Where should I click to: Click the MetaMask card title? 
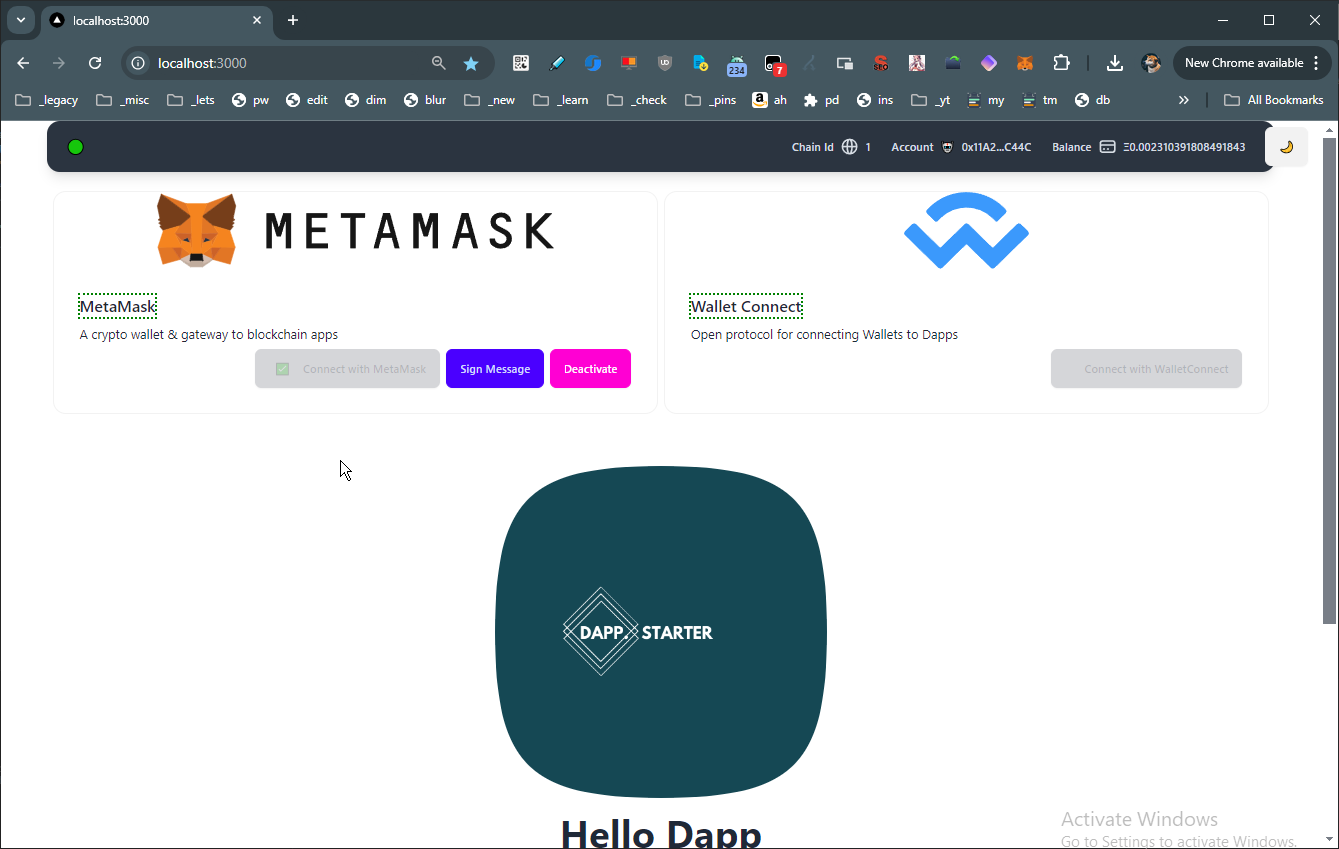[118, 307]
